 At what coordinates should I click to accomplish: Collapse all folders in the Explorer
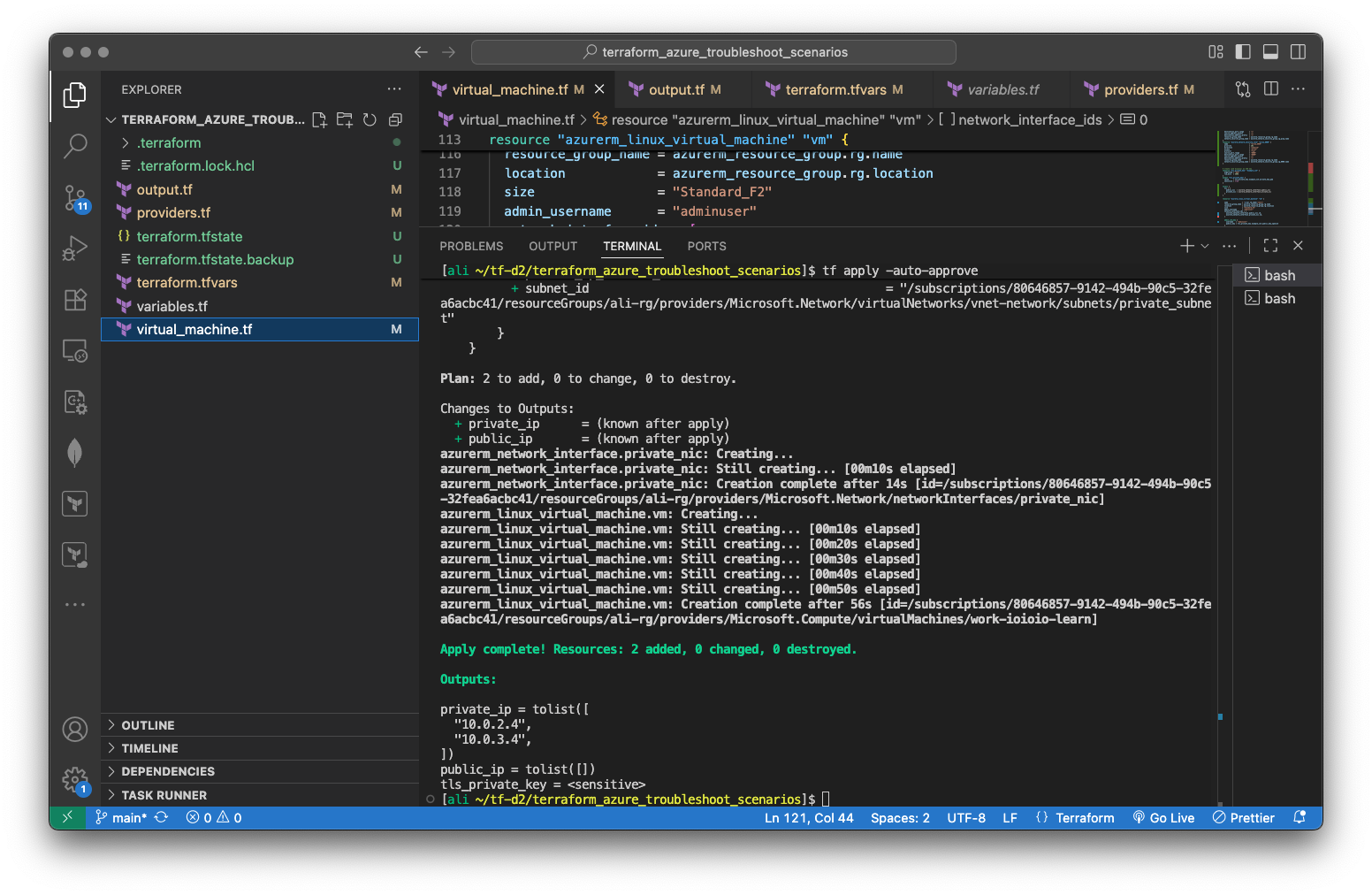(395, 119)
